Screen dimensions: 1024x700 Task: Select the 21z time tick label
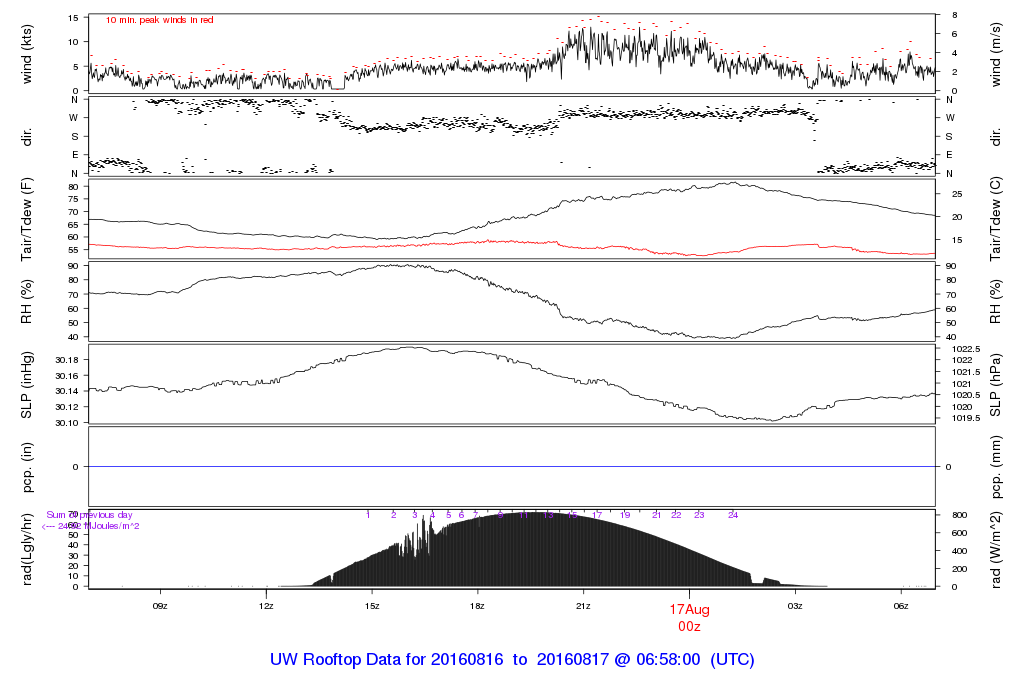[x=584, y=606]
